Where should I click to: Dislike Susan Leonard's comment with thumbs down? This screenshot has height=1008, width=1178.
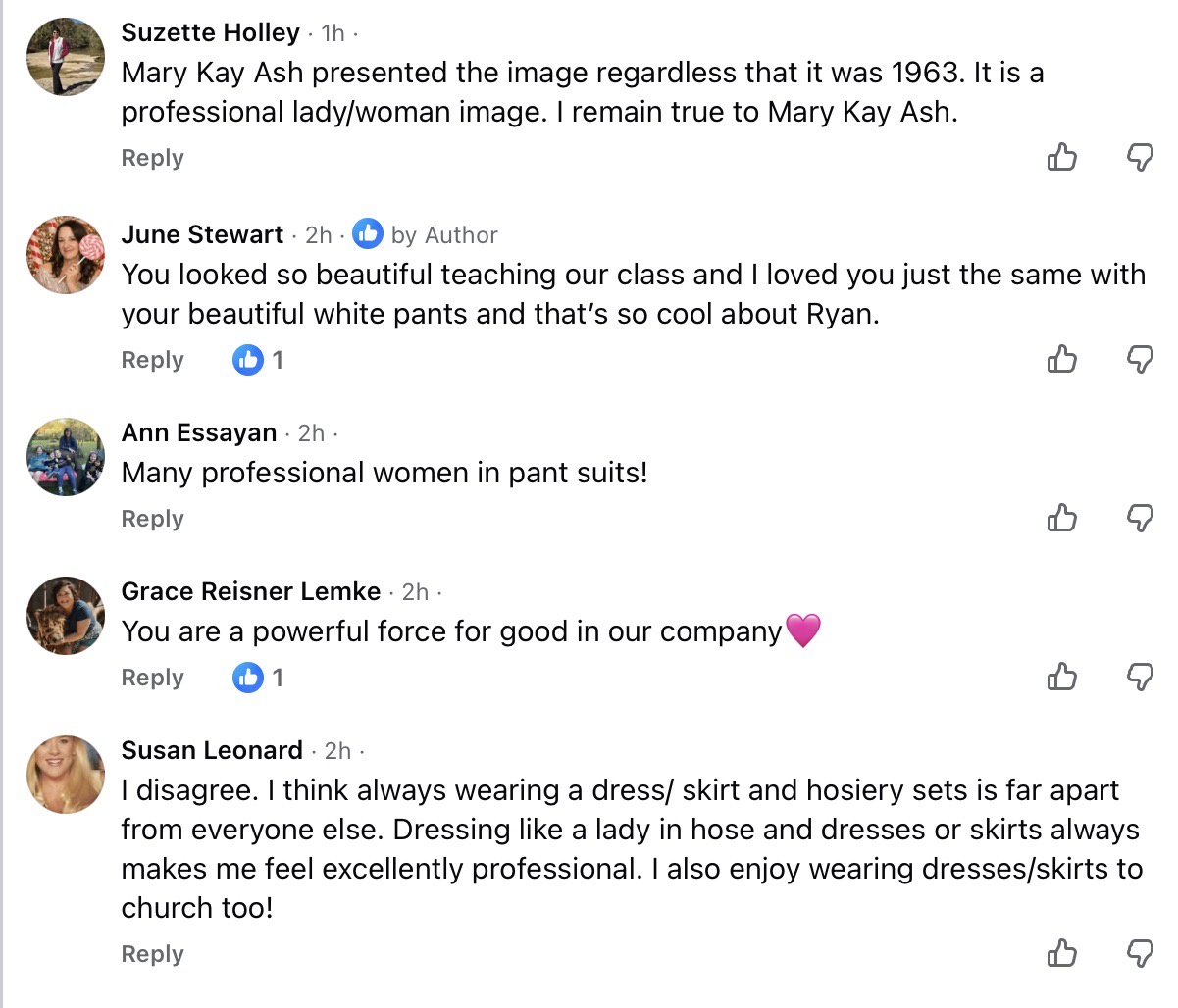tap(1140, 953)
